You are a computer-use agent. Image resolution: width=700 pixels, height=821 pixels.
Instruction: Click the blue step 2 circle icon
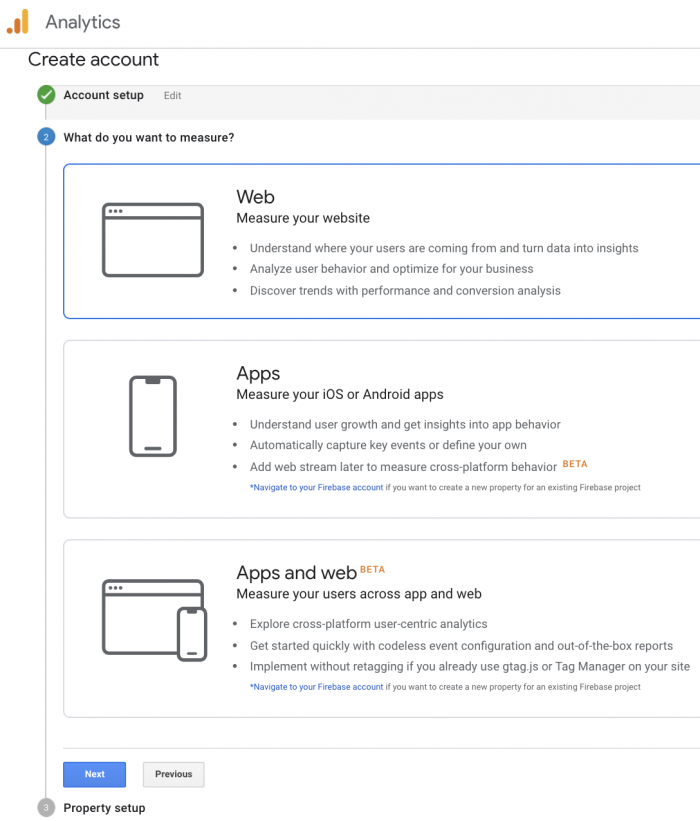pos(46,137)
